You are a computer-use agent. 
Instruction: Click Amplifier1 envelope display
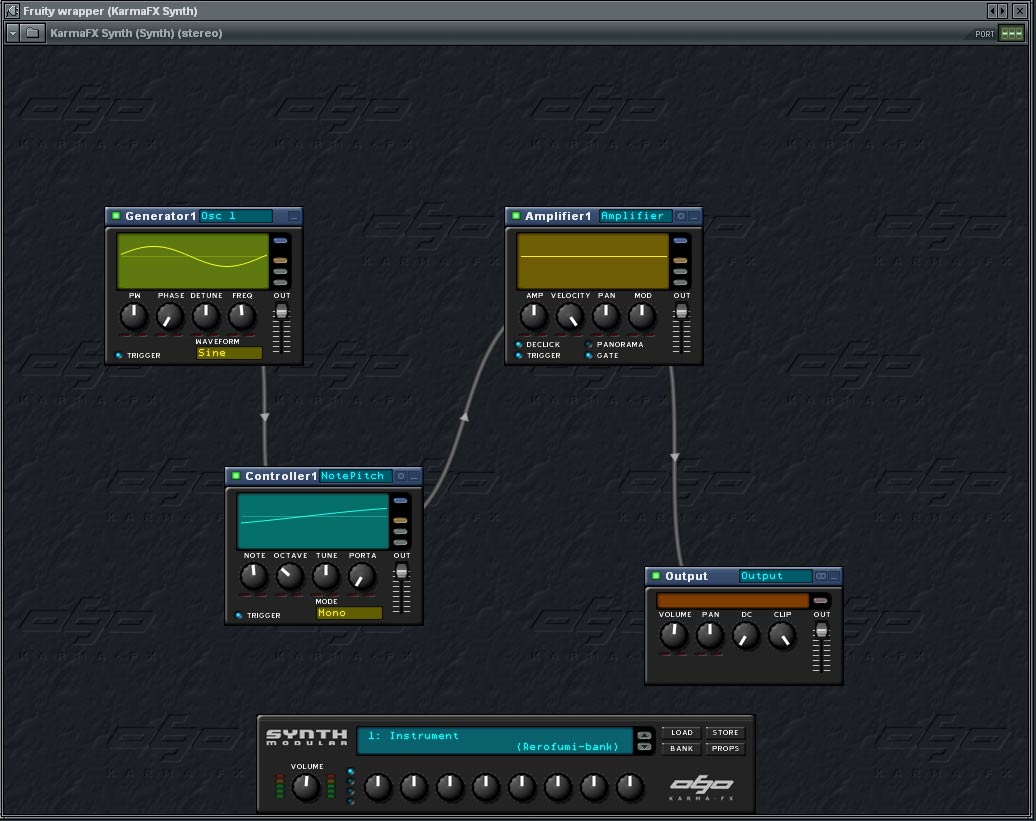pyautogui.click(x=593, y=260)
